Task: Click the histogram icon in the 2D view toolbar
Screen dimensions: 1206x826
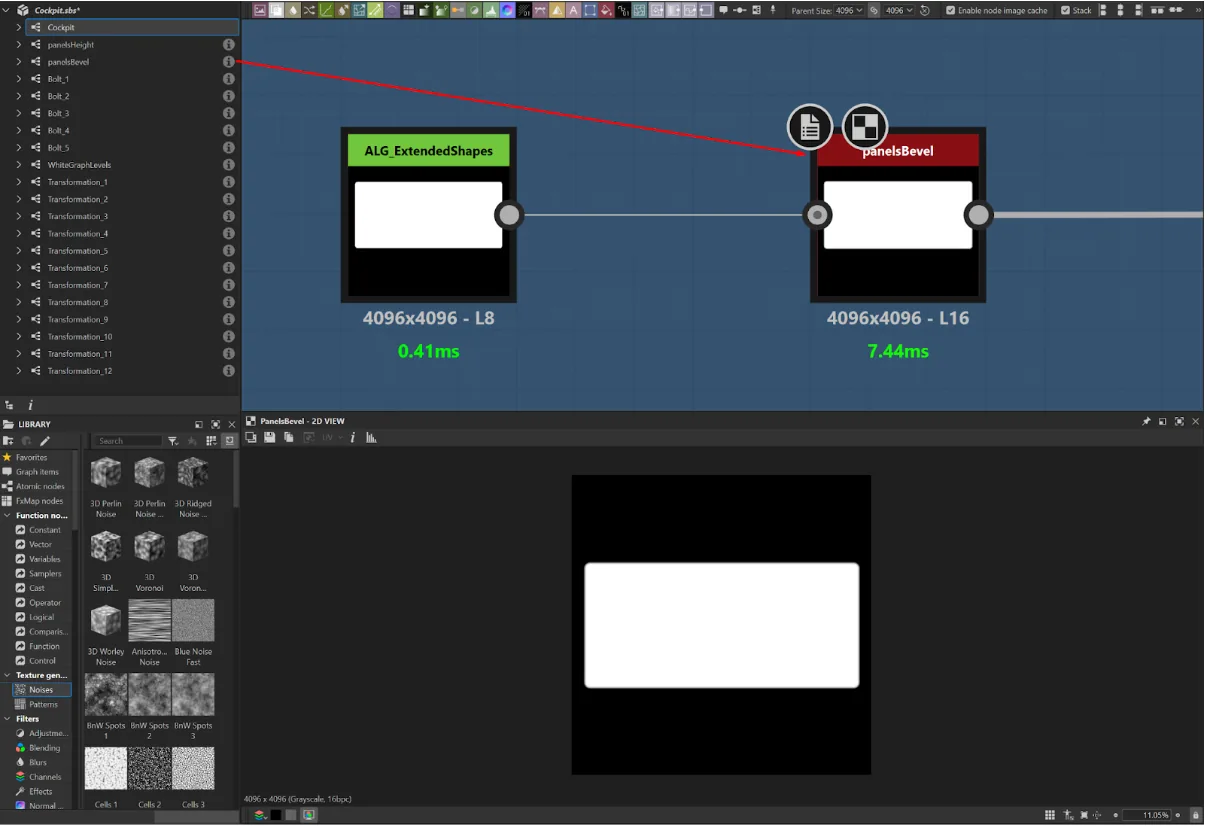Action: coord(371,437)
